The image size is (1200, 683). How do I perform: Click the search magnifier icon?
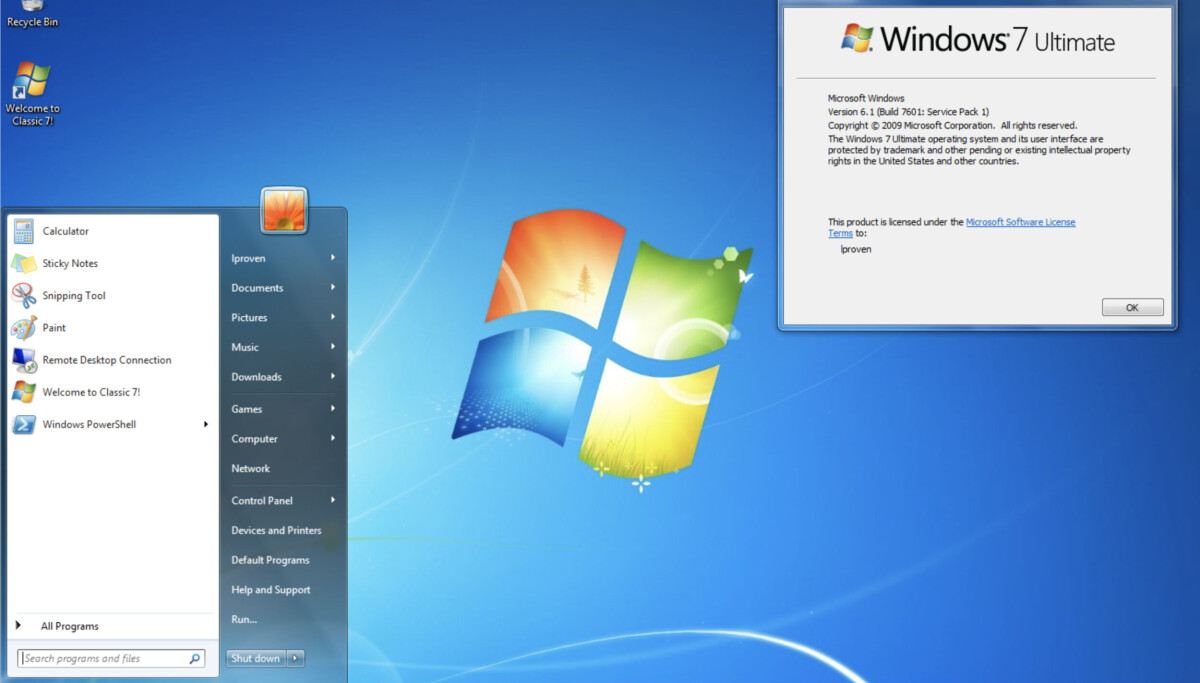[x=195, y=658]
